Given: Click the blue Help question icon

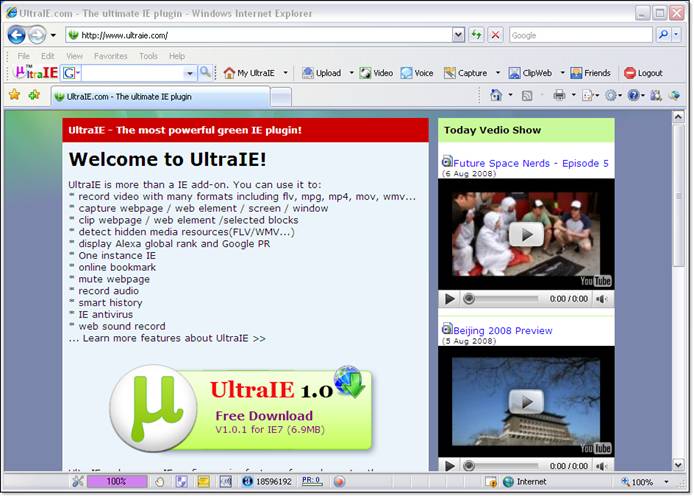Looking at the screenshot, I should 633,95.
